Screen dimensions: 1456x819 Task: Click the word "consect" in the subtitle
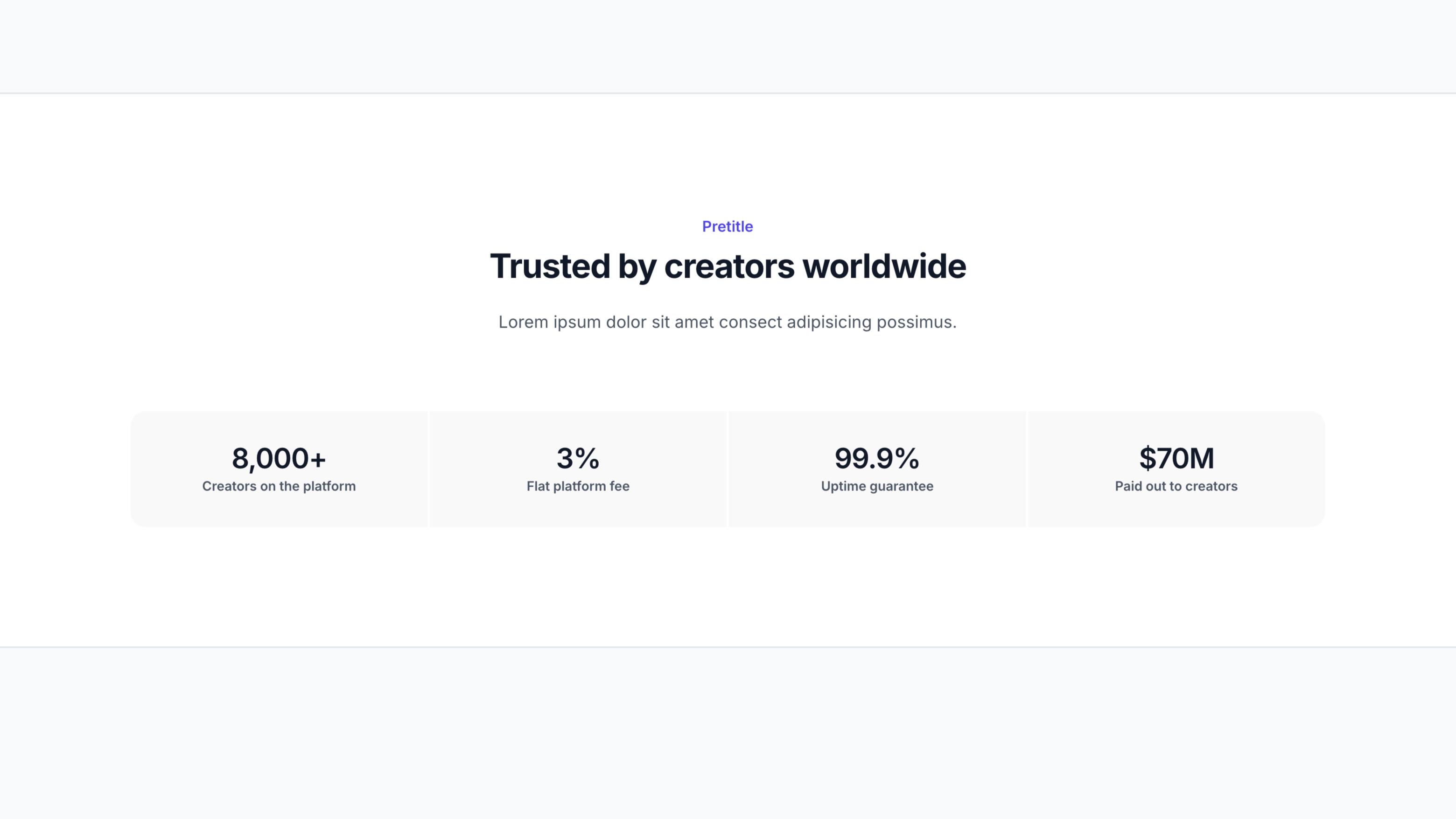point(750,322)
